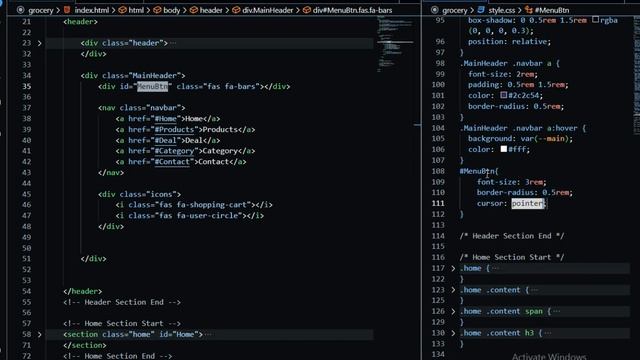The width and height of the screenshot is (640, 360).
Task: Click position: relative declaration
Action: click(x=509, y=42)
